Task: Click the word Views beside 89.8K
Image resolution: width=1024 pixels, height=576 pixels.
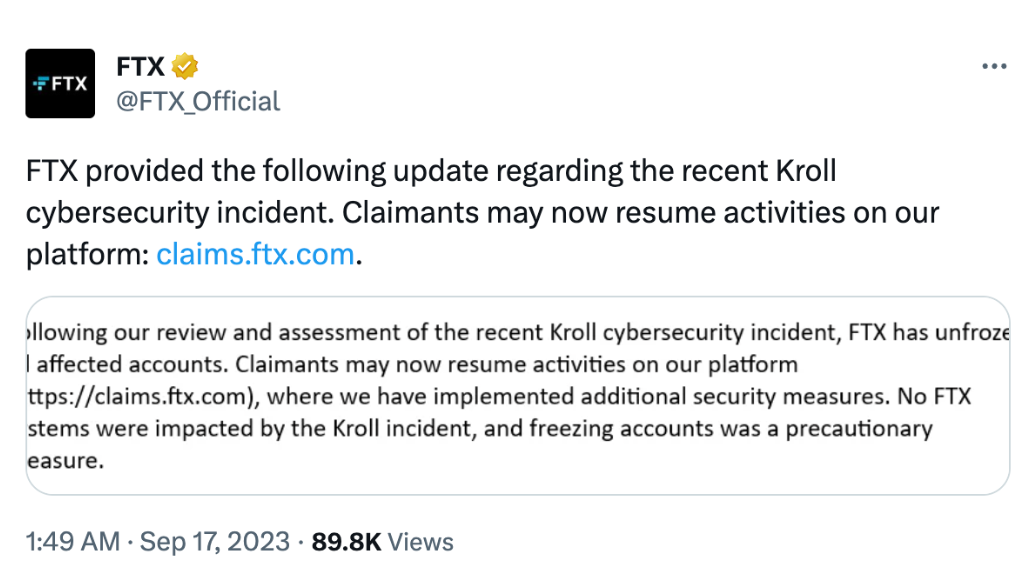Action: pos(421,542)
